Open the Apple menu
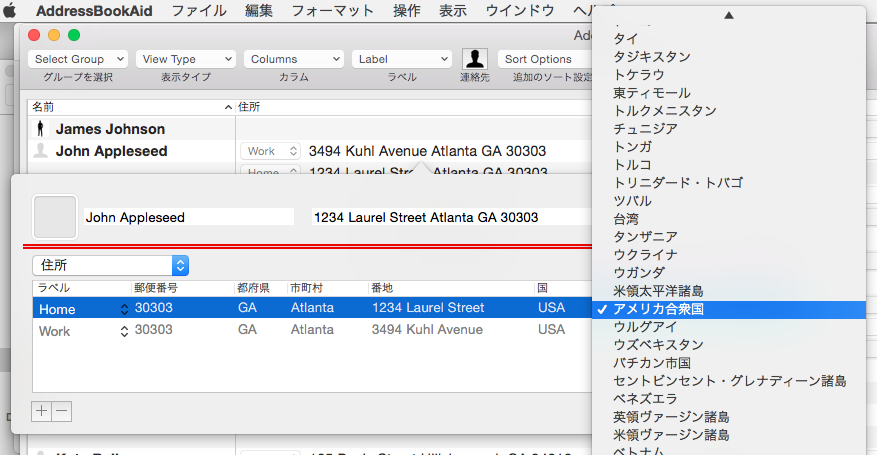The image size is (877, 455). pos(10,10)
